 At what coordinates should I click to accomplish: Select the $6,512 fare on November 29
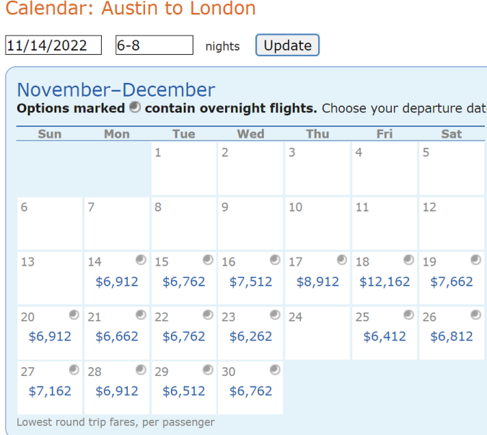pyautogui.click(x=184, y=391)
